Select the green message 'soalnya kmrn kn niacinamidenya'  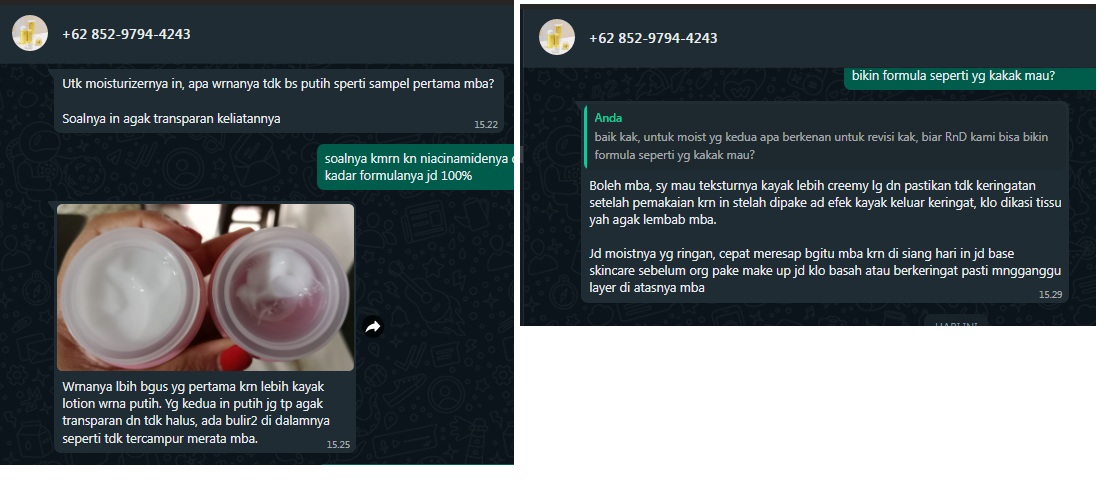point(418,167)
